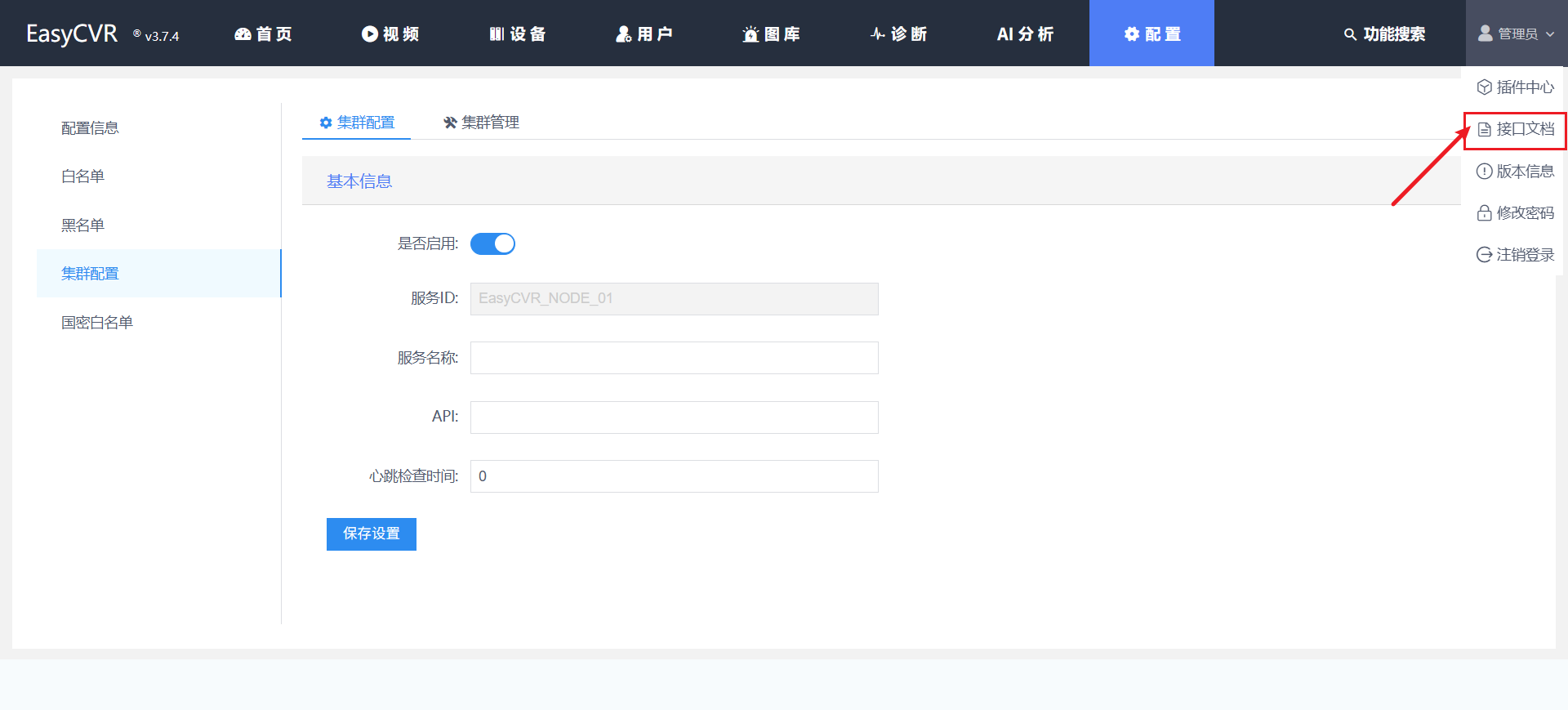Open 接口文档 from the dropdown menu
The height and width of the screenshot is (710, 1568).
click(x=1516, y=130)
